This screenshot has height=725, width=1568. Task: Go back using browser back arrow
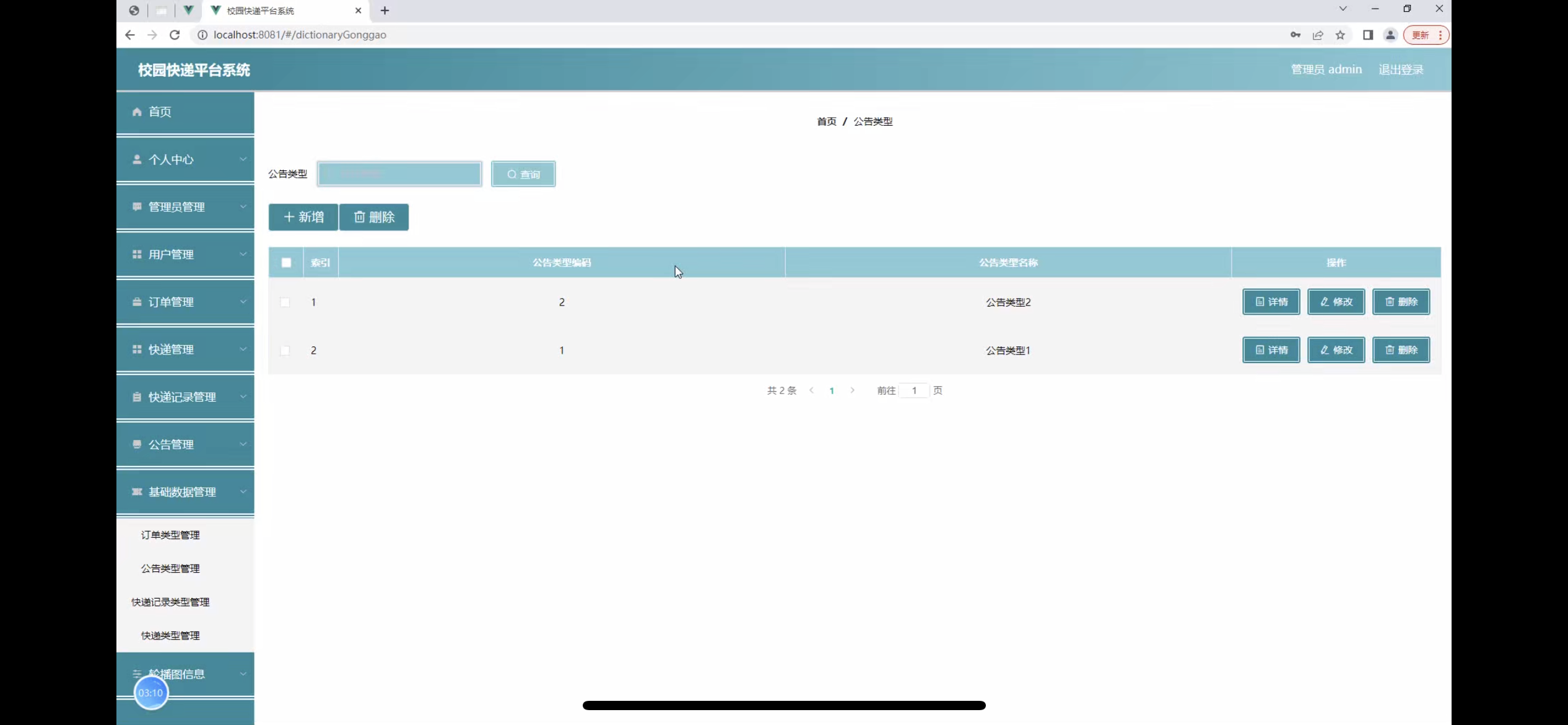tap(129, 35)
